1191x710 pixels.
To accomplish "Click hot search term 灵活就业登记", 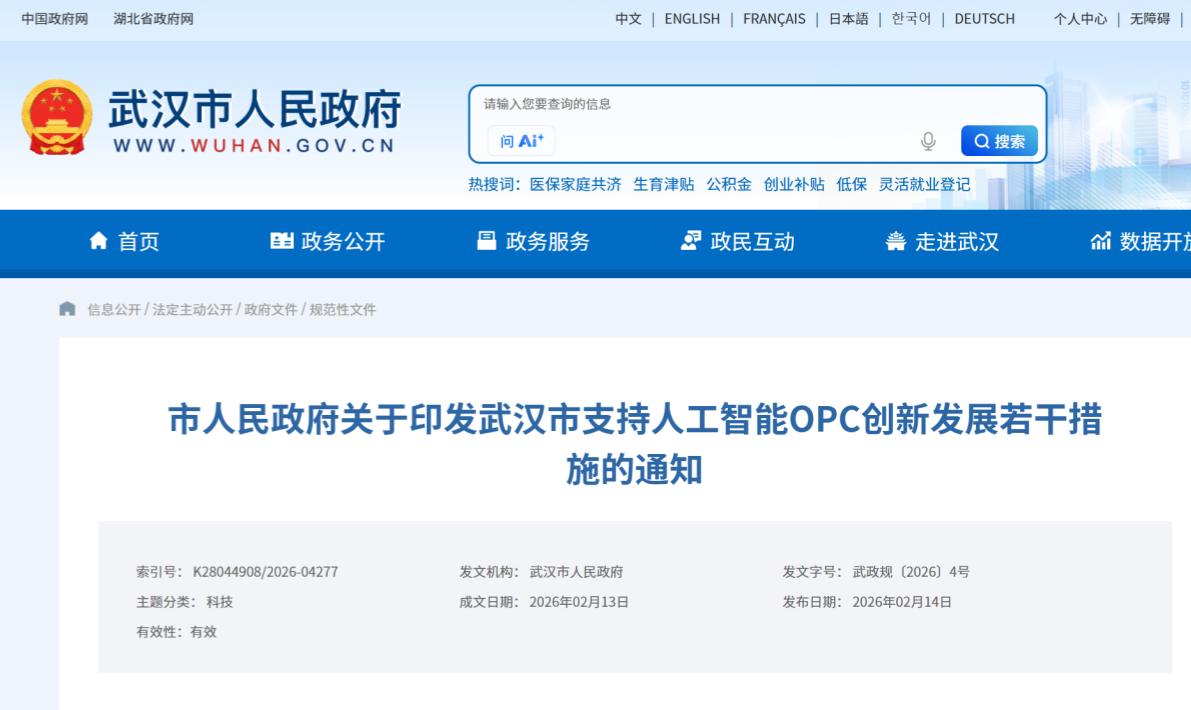I will (x=924, y=184).
